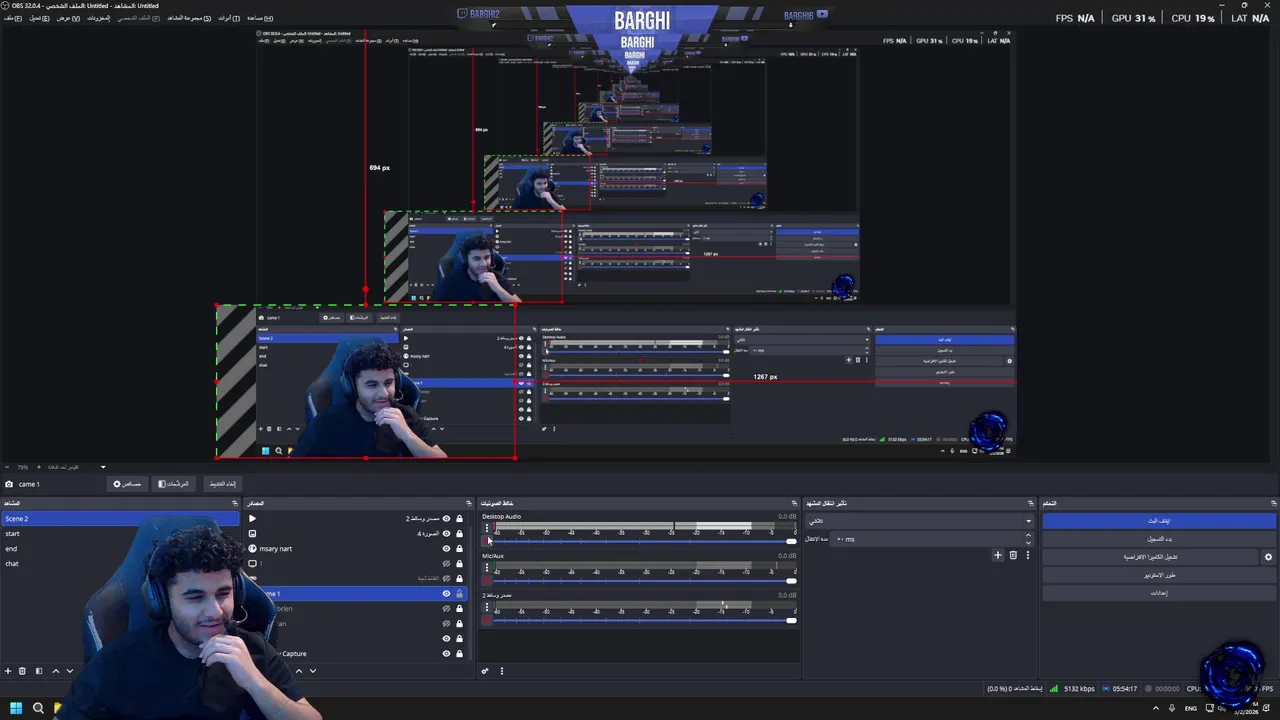This screenshot has width=1280, height=720.
Task: Open the File (F) menu
Action: pos(13,18)
